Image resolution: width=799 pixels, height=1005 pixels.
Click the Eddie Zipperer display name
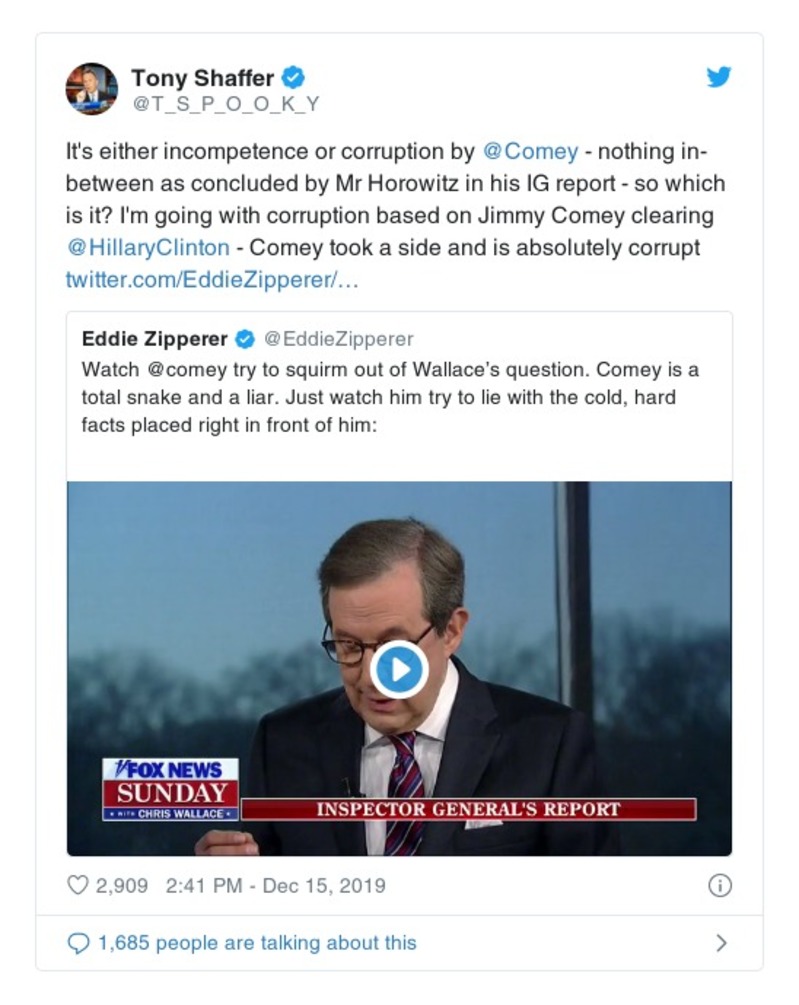[155, 339]
